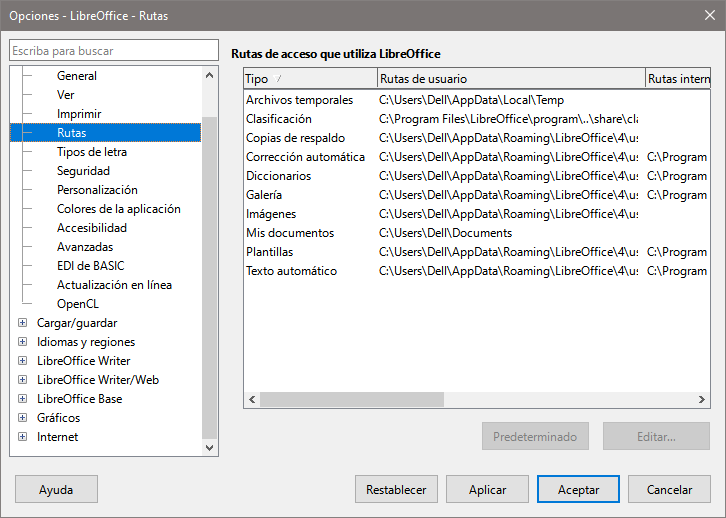Viewport: 726px width, 518px height.
Task: Select the Idiomas y regiones category label
Action: [86, 342]
